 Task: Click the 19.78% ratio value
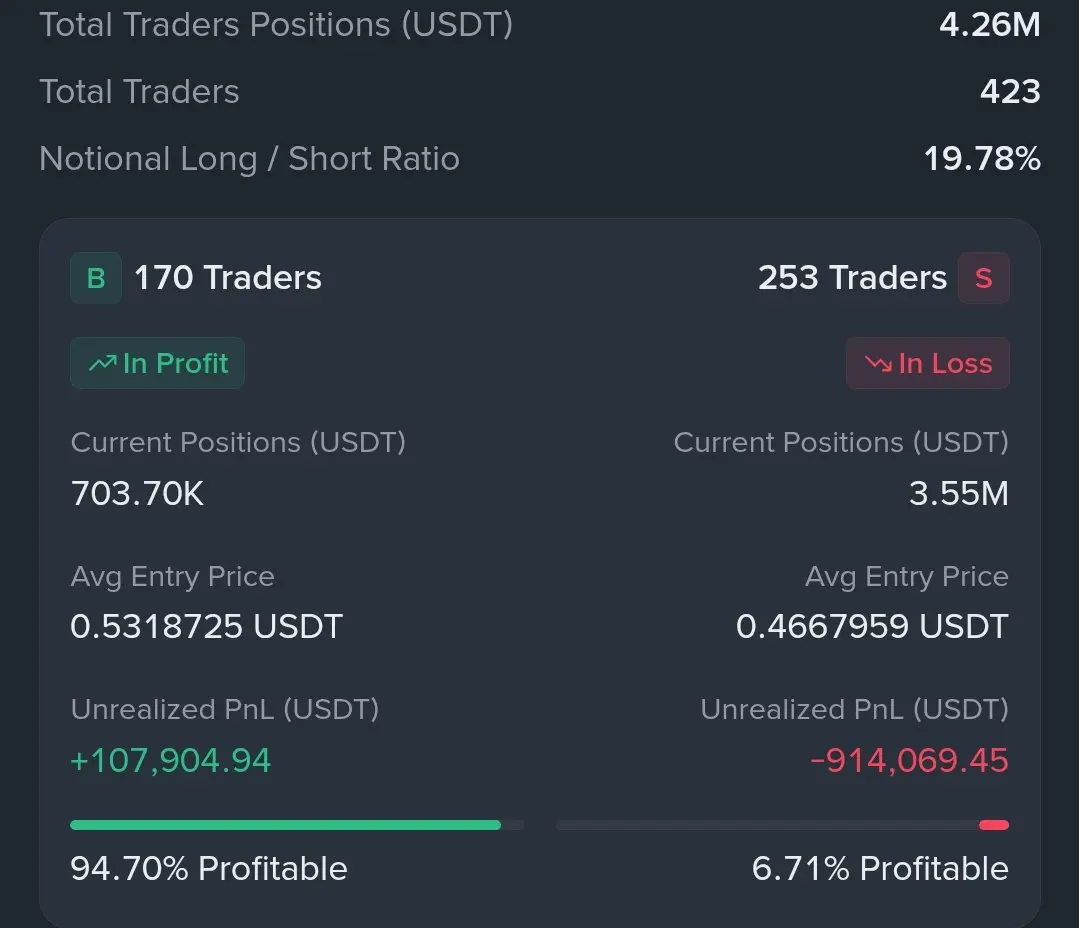982,159
